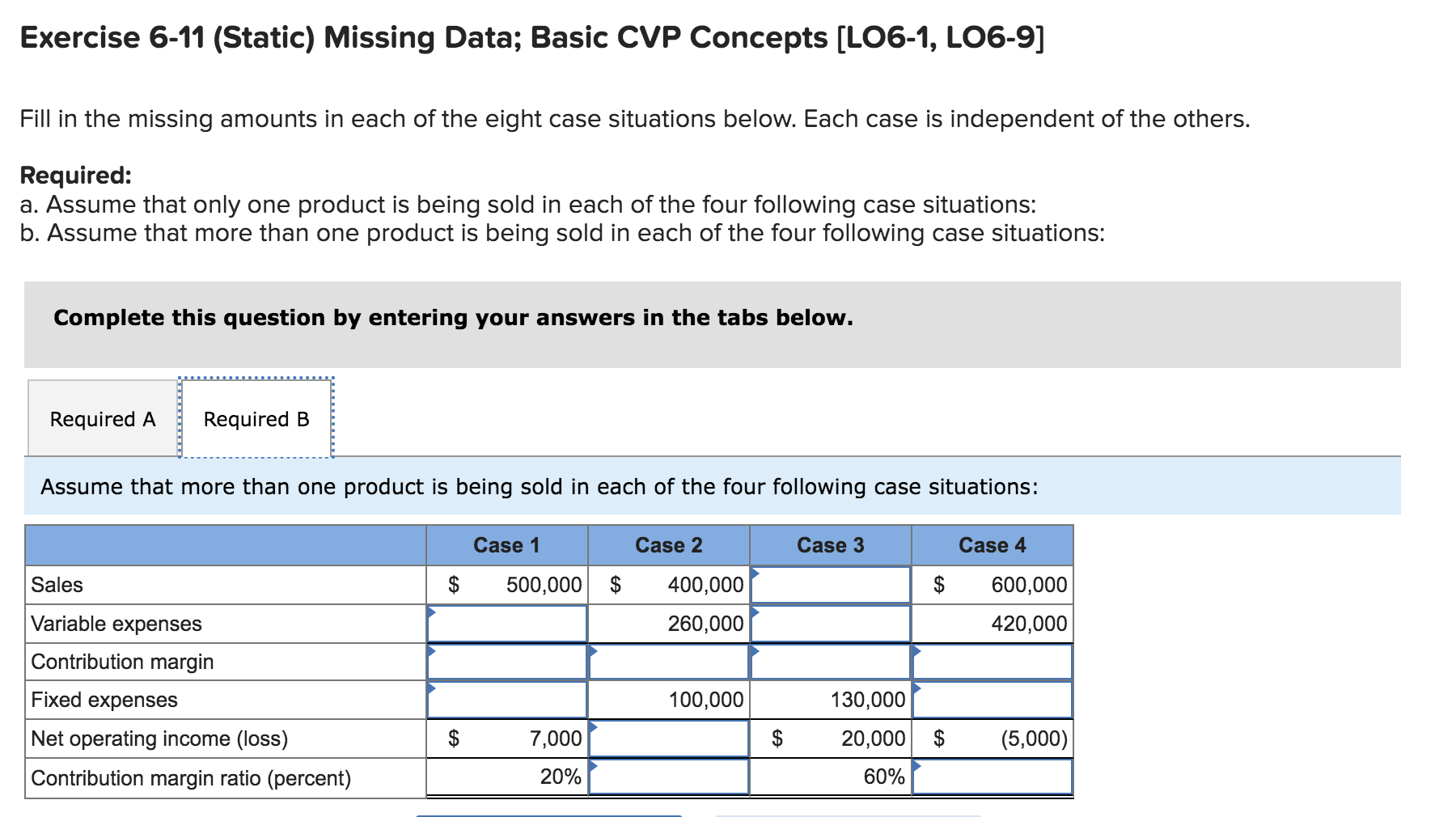Click the Variable expenses input for Case 1
The image size is (1456, 817).
(x=506, y=623)
